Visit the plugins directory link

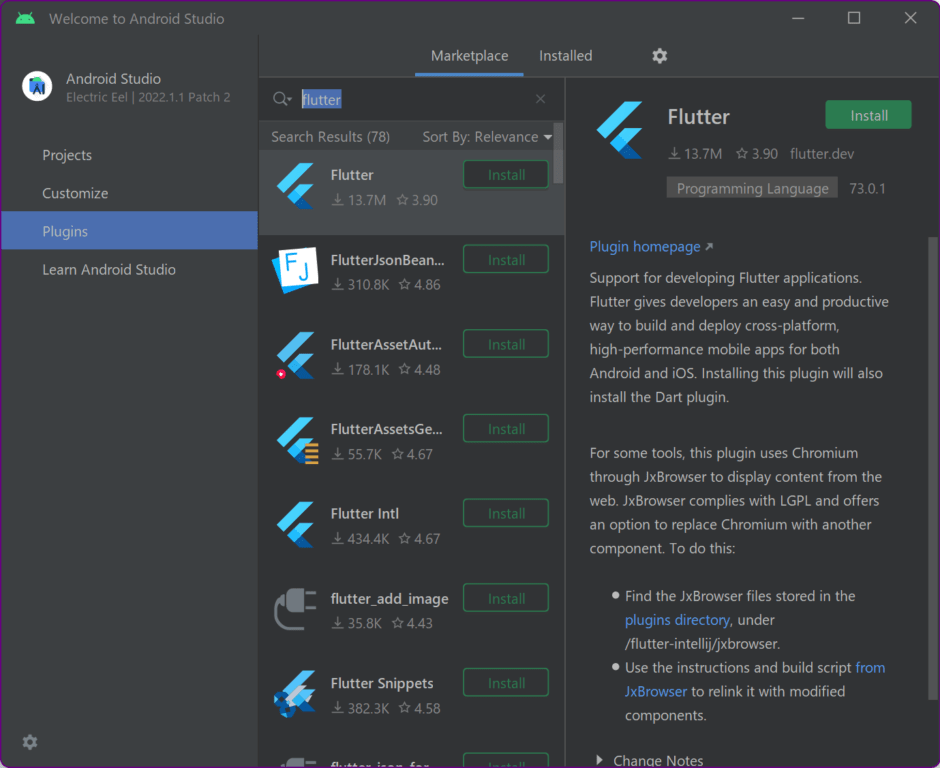677,619
